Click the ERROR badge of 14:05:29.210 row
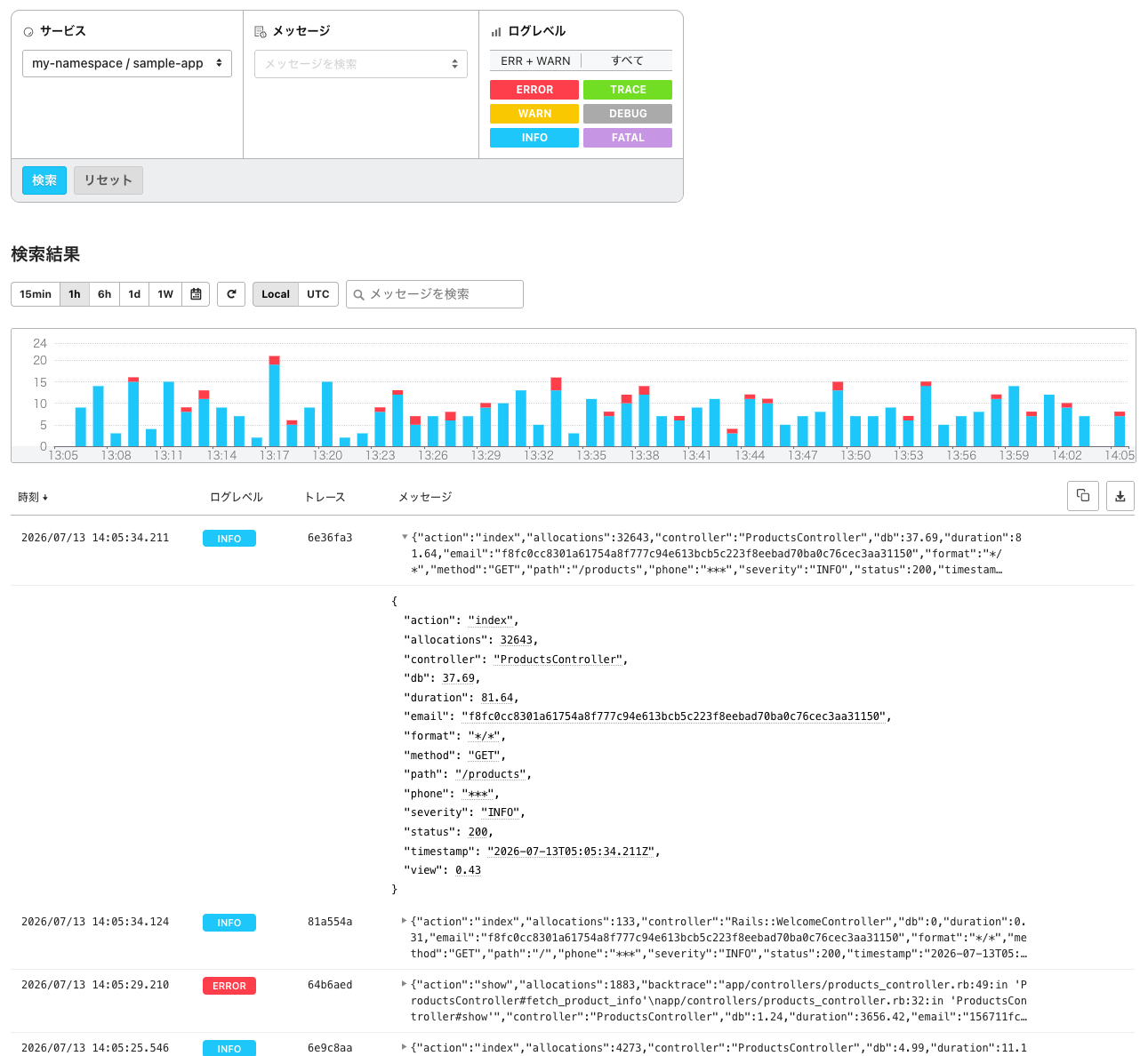 coord(229,986)
